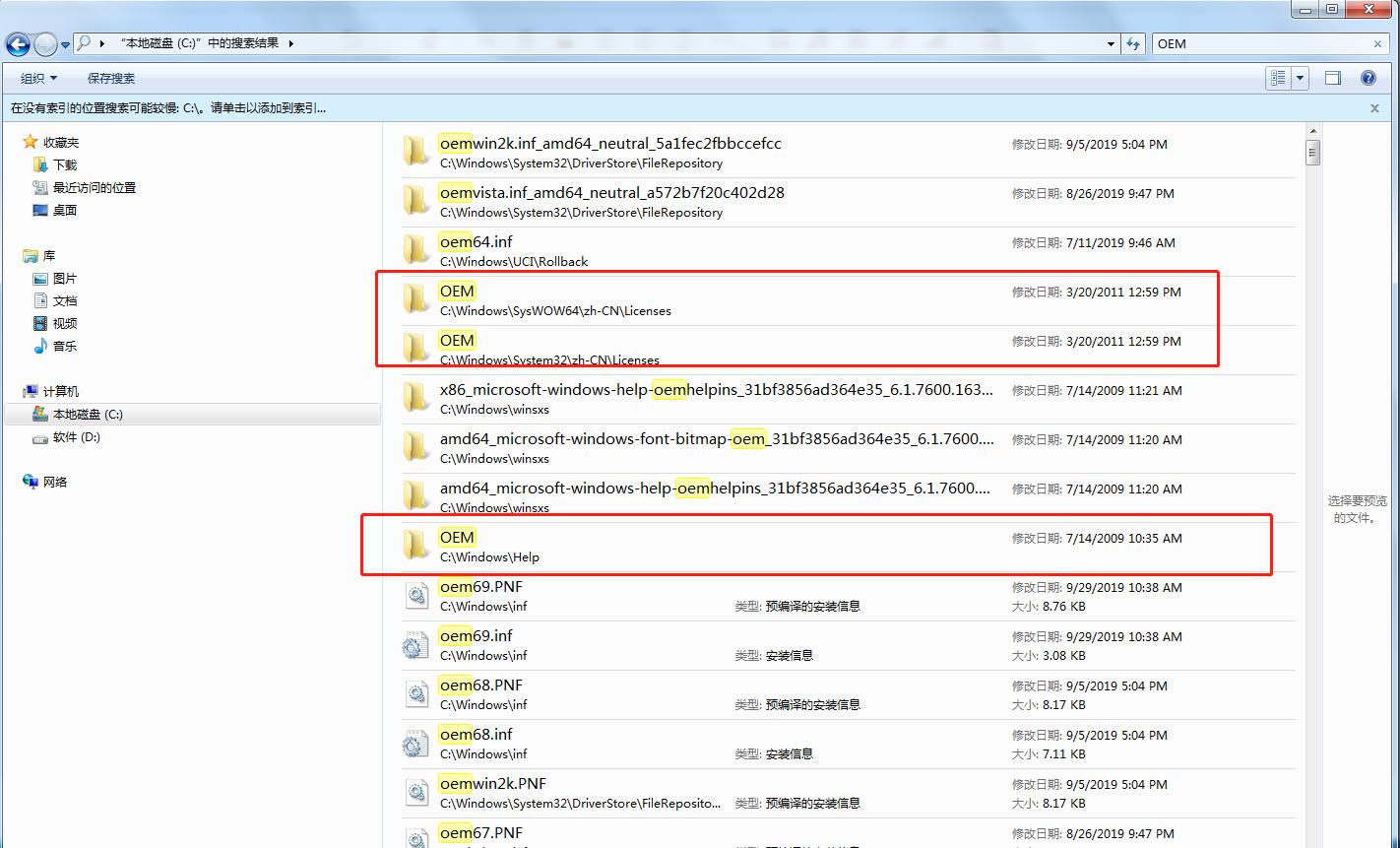1400x848 pixels.
Task: Select the 网络 network icon
Action: (31, 482)
